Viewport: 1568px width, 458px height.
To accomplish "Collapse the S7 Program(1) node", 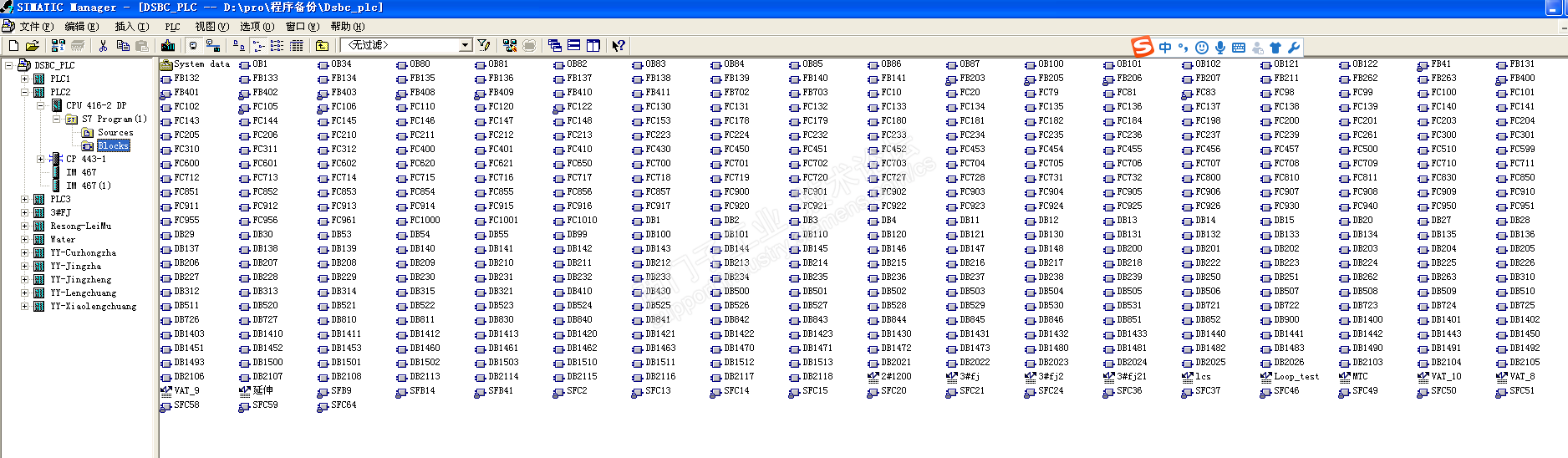I will click(56, 119).
